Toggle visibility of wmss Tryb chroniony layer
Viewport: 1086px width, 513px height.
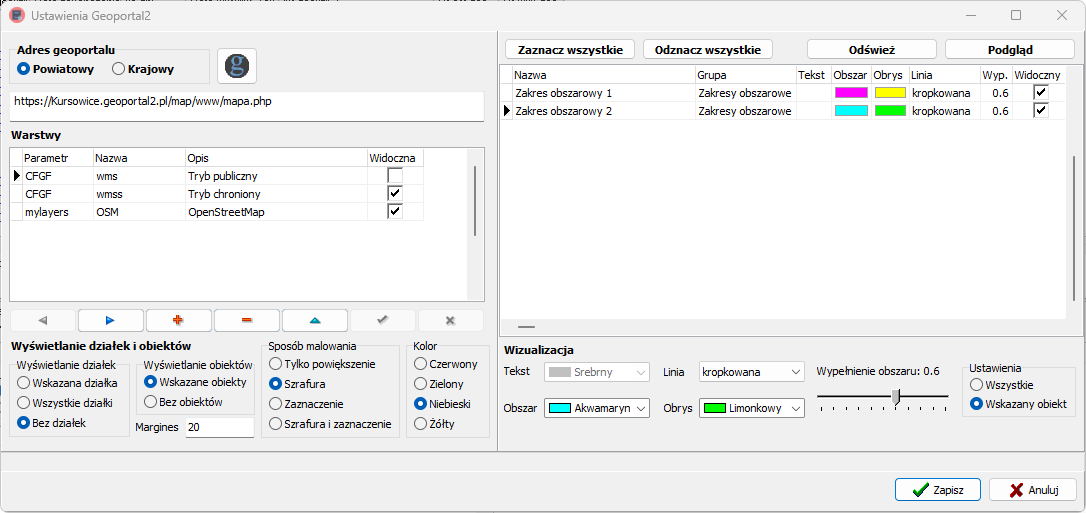395,193
